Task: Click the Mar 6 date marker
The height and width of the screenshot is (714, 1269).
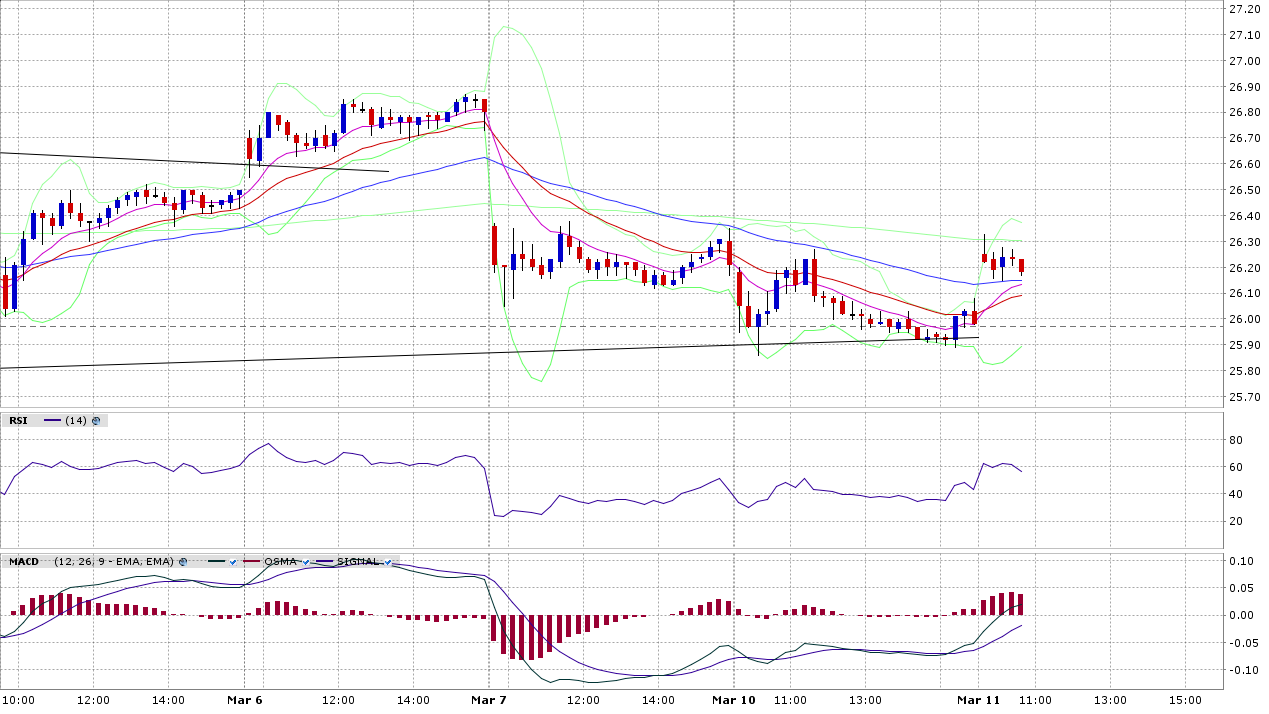Action: [245, 700]
